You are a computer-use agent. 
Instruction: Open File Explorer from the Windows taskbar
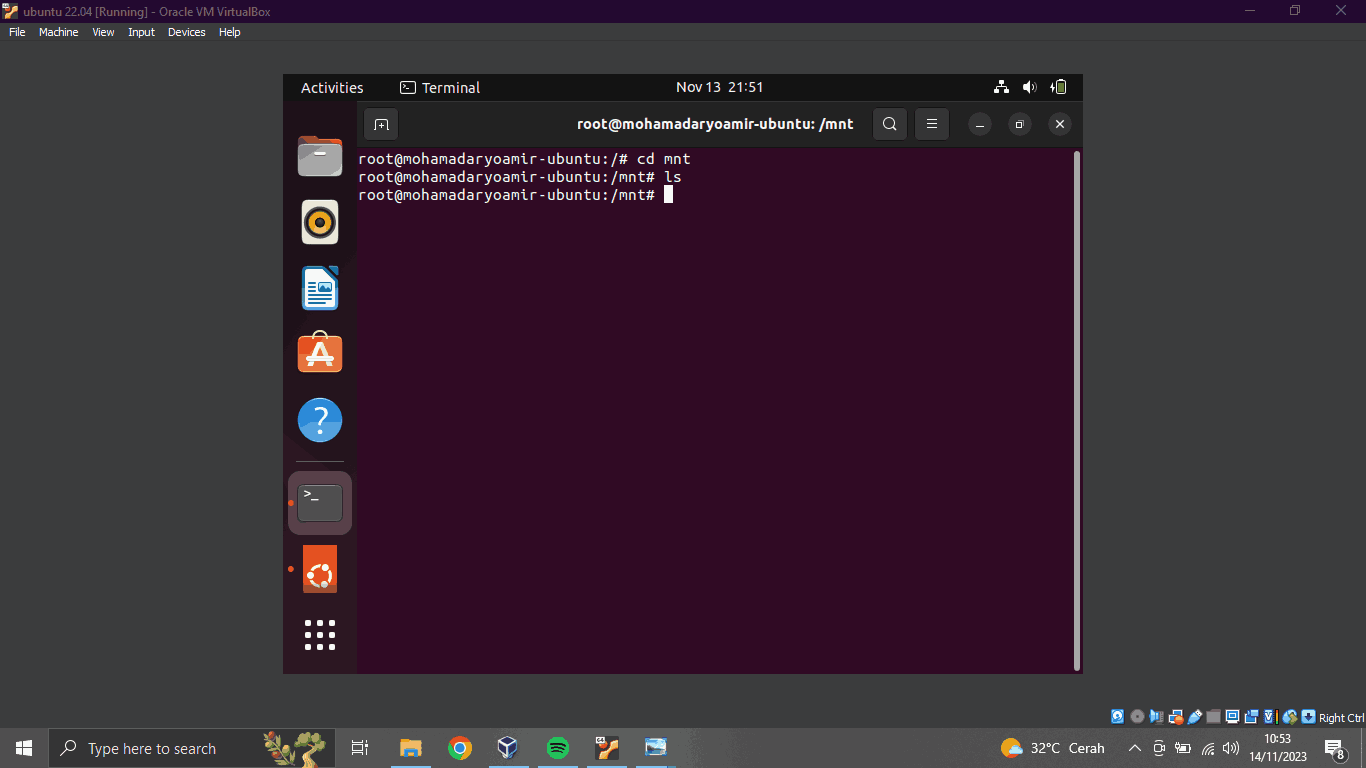pyautogui.click(x=410, y=748)
